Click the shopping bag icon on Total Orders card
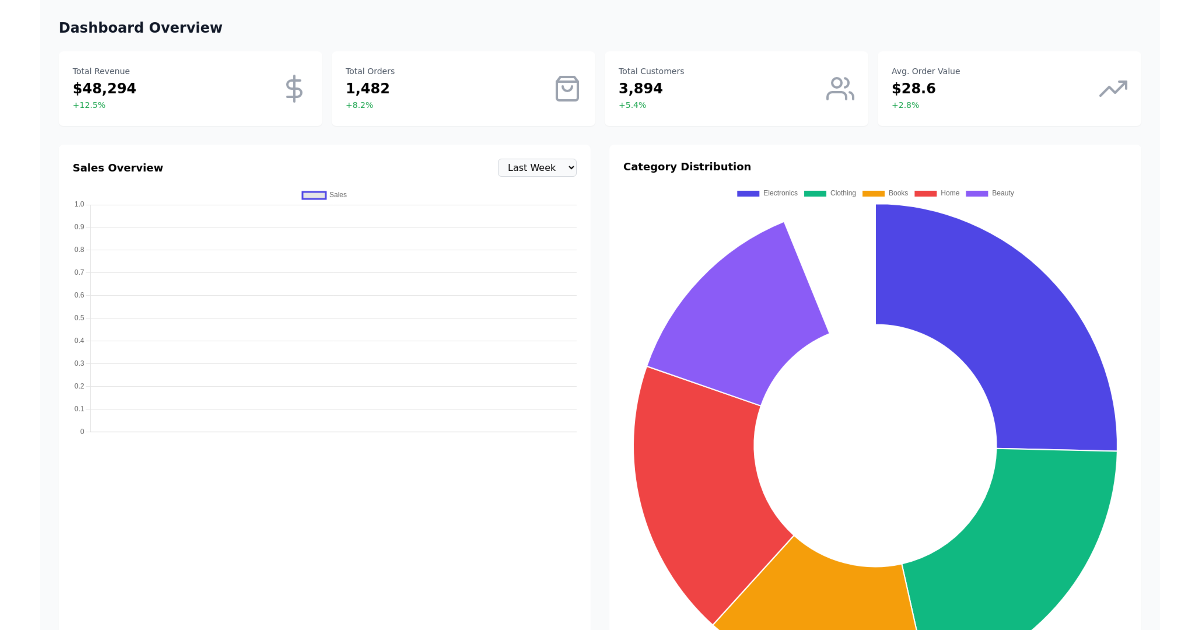Viewport: 1200px width, 630px height. 567,88
